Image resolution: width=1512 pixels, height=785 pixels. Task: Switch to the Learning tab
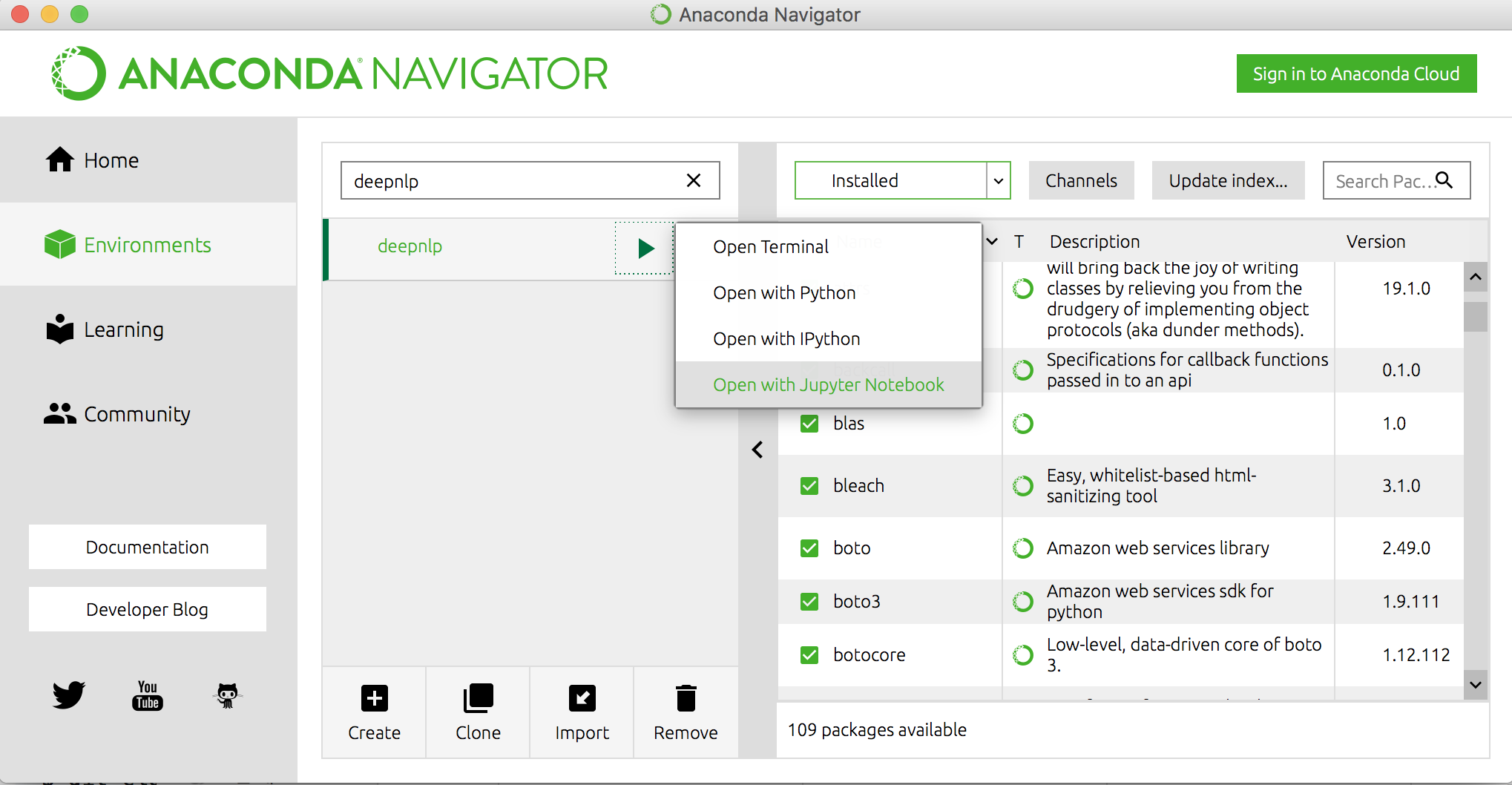148,329
